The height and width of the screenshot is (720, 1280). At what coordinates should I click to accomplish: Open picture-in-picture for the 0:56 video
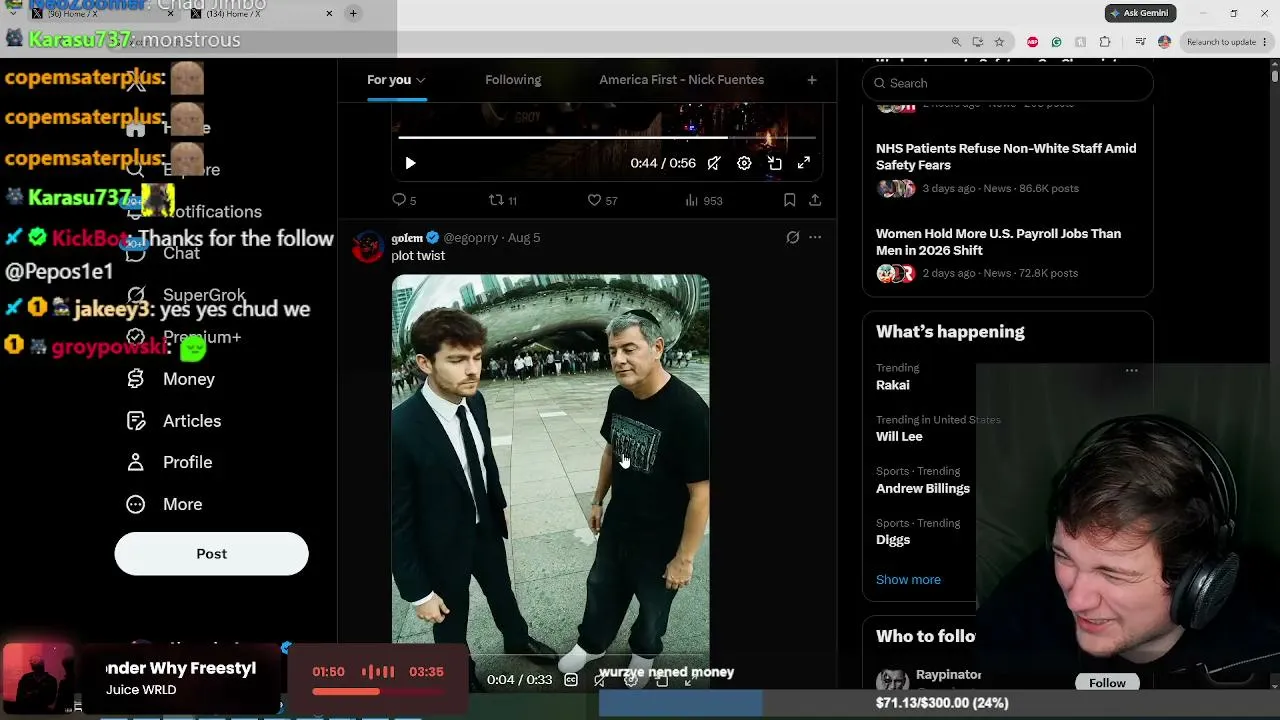(x=774, y=163)
